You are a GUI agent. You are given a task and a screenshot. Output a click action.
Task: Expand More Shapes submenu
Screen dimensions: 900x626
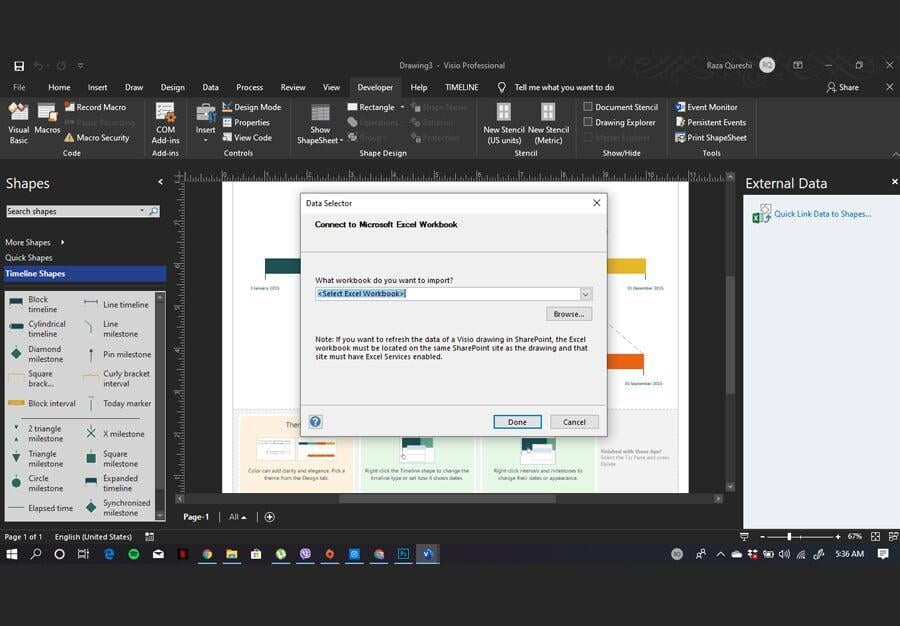click(x=34, y=242)
